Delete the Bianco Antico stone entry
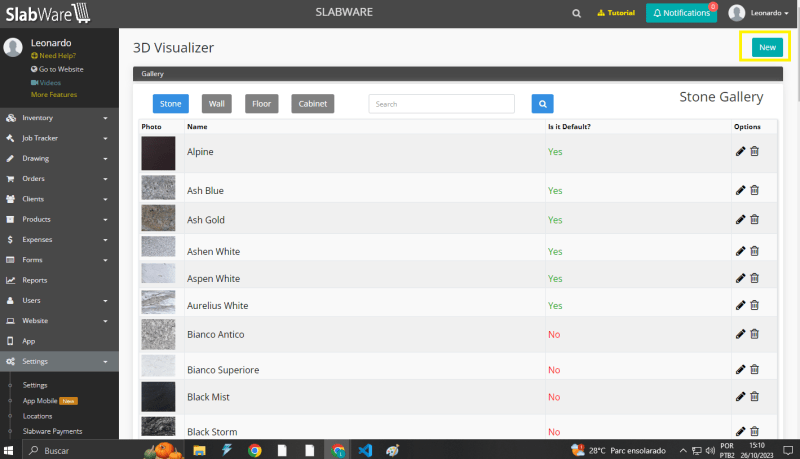The height and width of the screenshot is (459, 800). coord(755,334)
